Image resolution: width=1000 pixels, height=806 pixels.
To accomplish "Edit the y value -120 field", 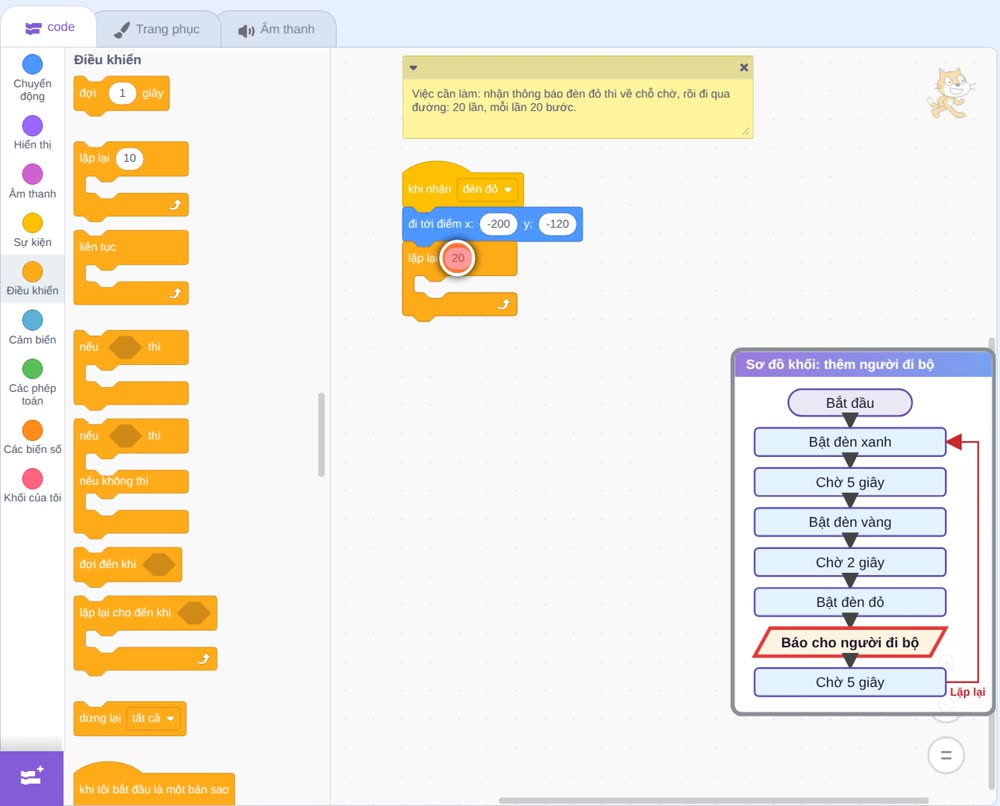I will click(x=557, y=224).
